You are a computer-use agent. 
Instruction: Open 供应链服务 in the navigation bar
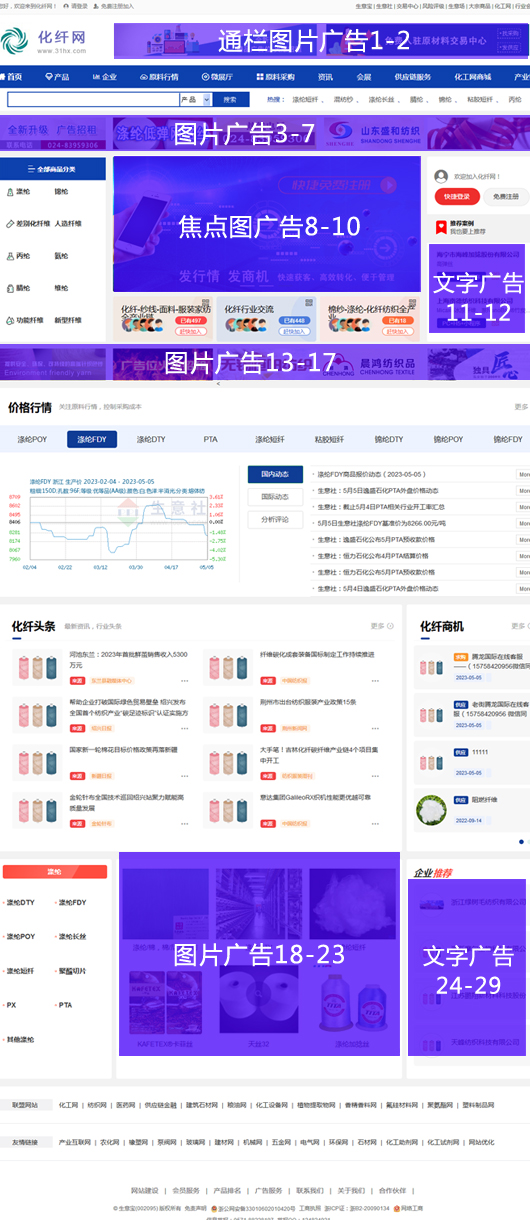pos(412,77)
